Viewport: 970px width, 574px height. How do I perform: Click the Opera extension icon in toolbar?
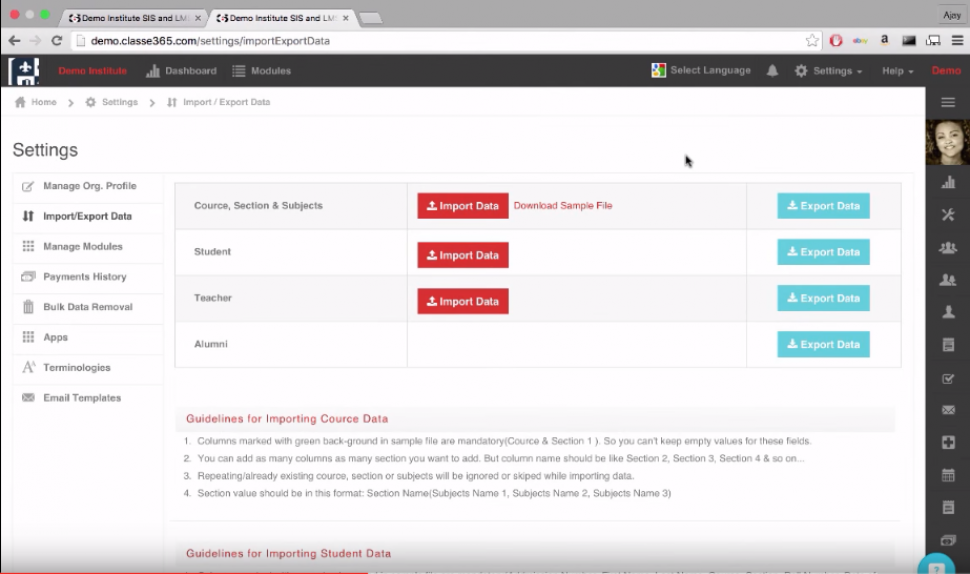[x=836, y=41]
